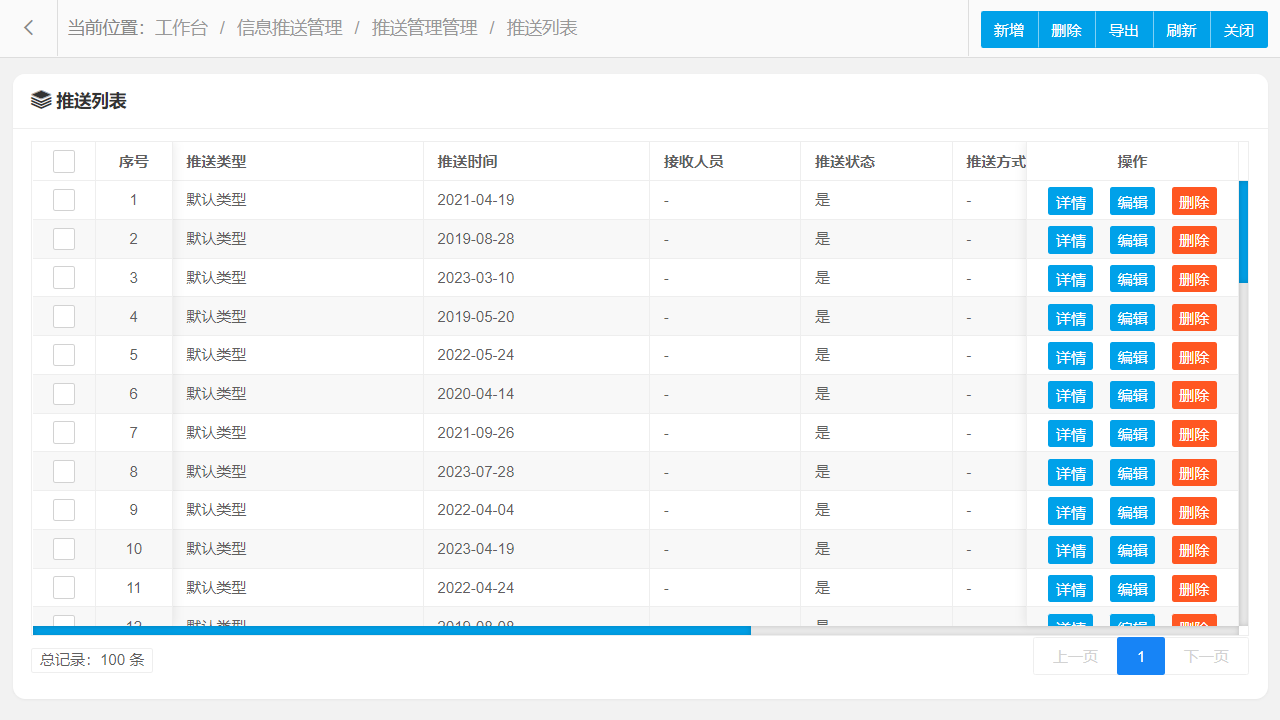Click 编辑 for row 11

click(1132, 589)
